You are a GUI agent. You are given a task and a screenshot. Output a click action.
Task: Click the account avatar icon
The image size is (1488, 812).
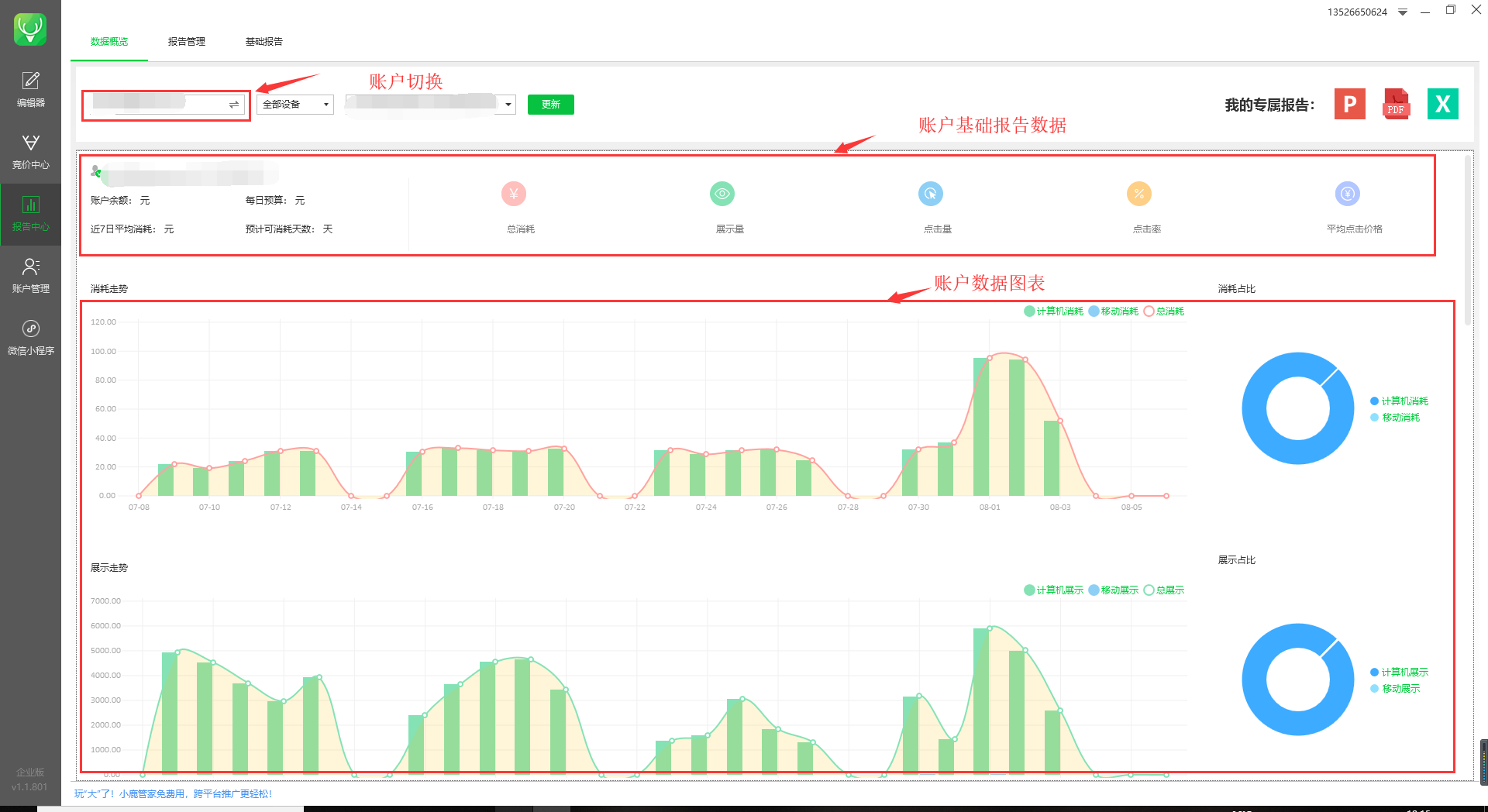pos(96,171)
